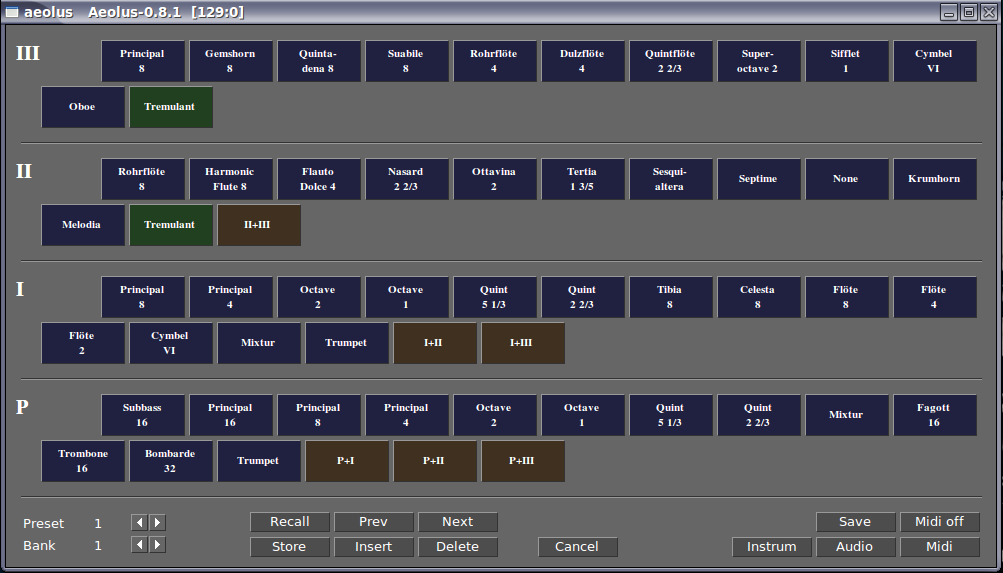Insert a new preset
This screenshot has height=573, width=1003.
pyautogui.click(x=374, y=547)
